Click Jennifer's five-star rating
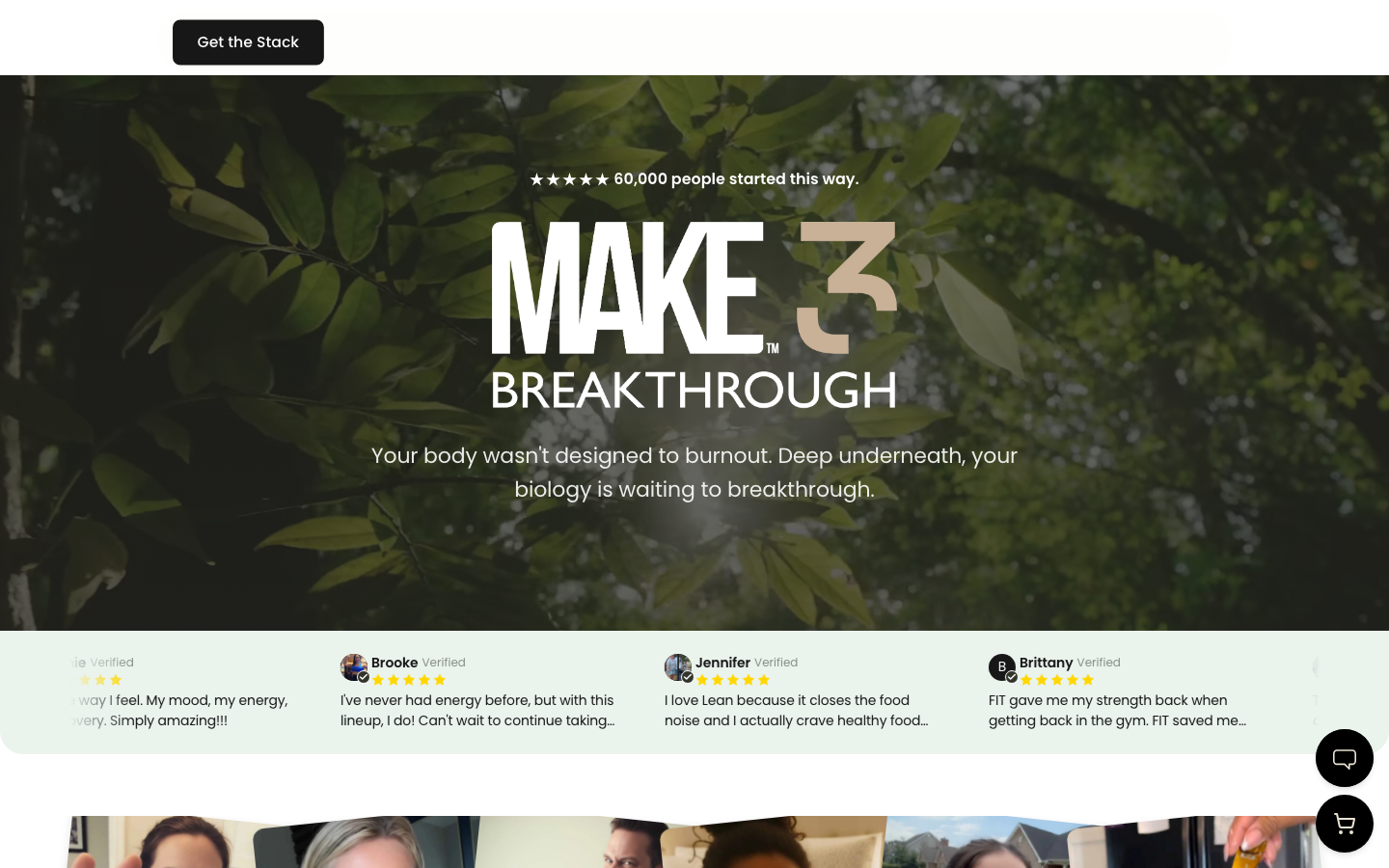This screenshot has height=868, width=1389. [x=733, y=680]
